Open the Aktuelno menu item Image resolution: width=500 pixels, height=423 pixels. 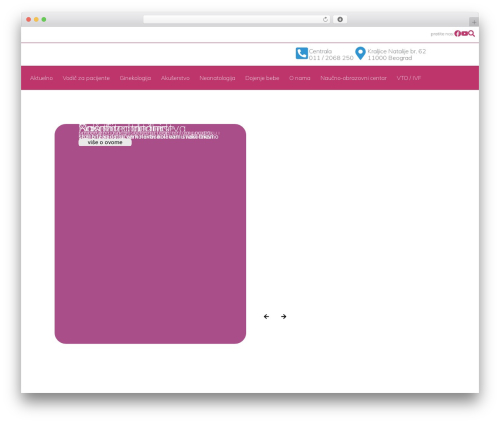tap(41, 78)
